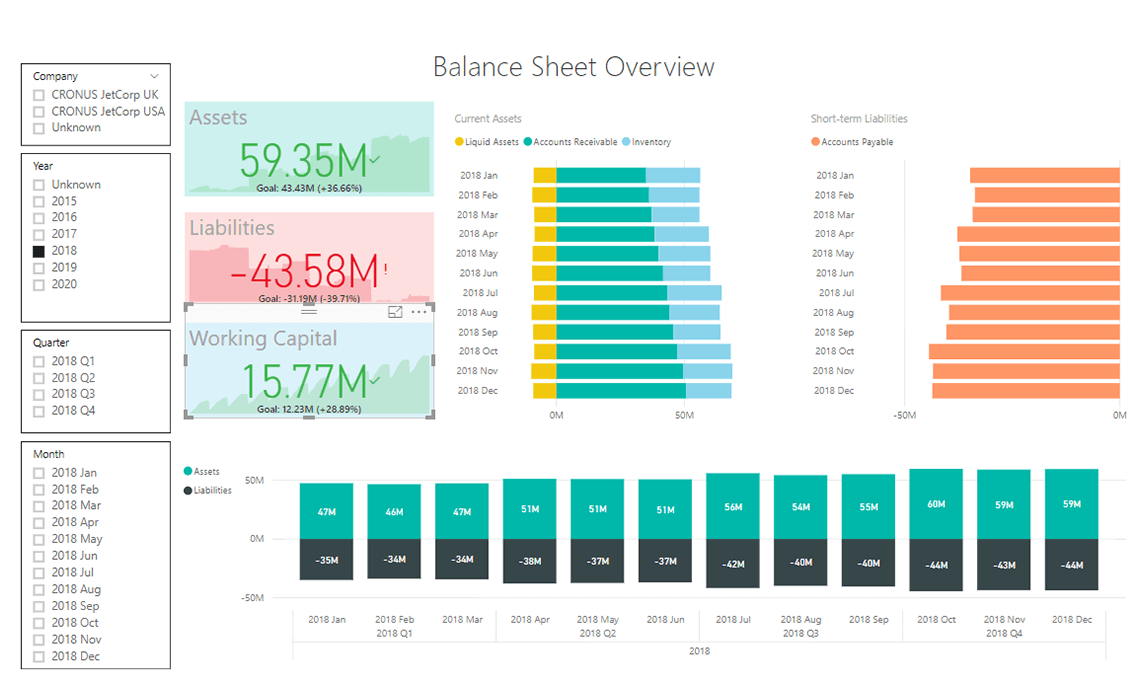Click the Month slicer header
1140x687 pixels.
coord(49,454)
